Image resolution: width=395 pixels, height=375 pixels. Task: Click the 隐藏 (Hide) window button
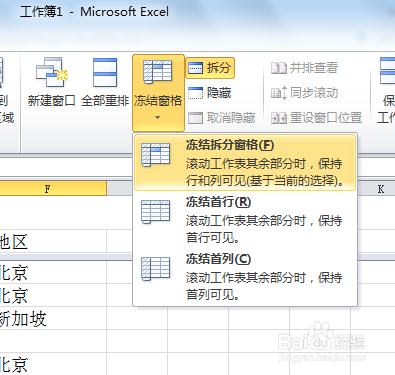pos(210,93)
